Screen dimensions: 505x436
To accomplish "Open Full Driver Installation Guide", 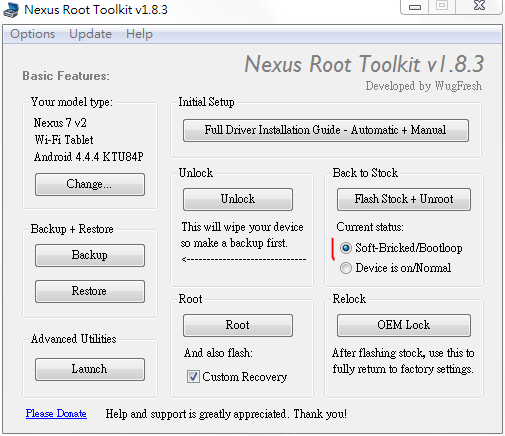I will pos(326,130).
